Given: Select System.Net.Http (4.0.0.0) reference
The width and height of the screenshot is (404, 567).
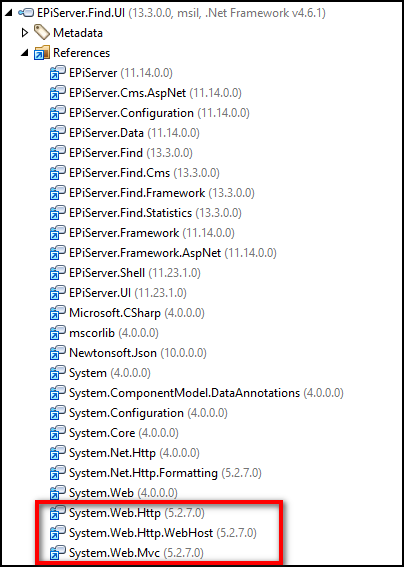Looking at the screenshot, I should coord(134,452).
